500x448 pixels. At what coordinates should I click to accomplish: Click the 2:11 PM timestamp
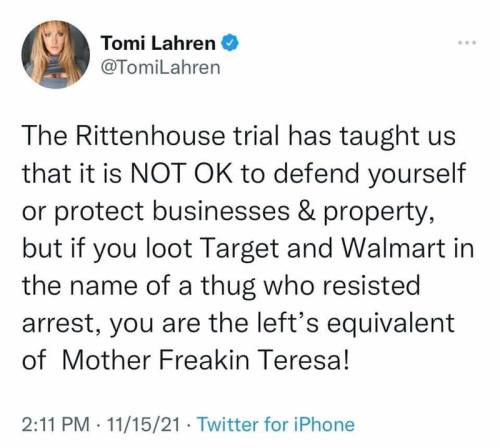pyautogui.click(x=56, y=425)
